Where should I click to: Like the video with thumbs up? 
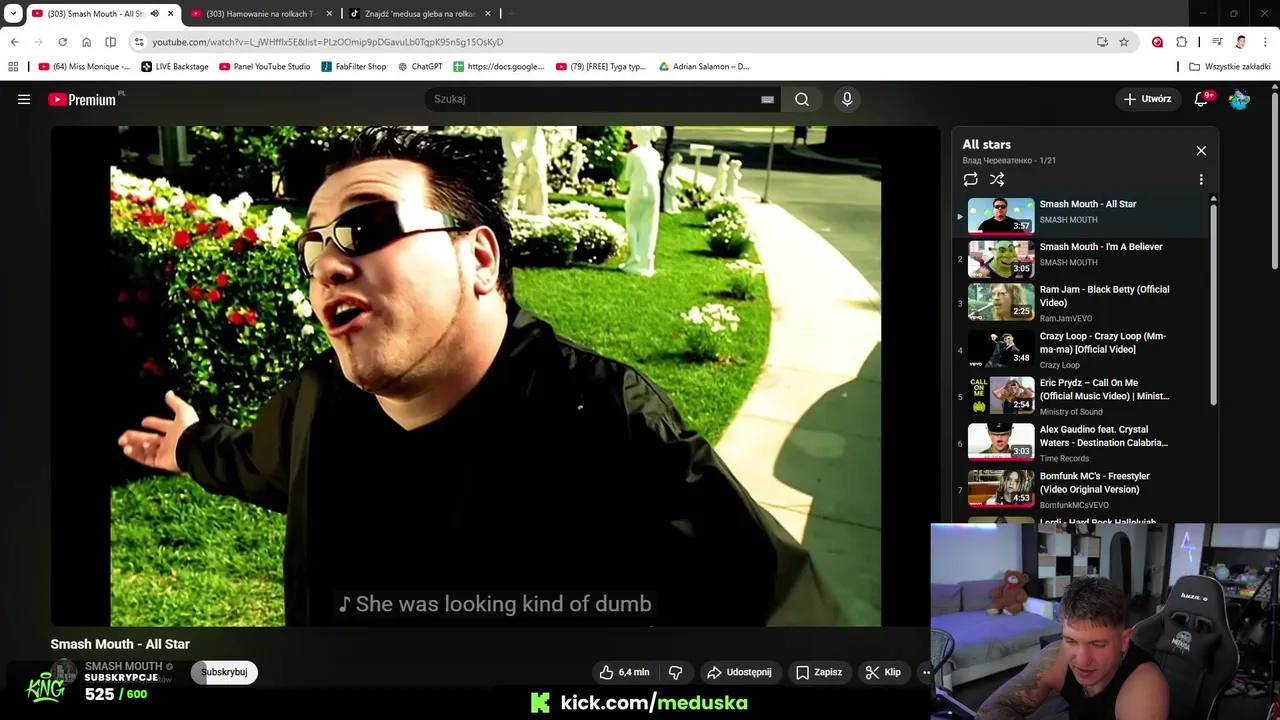pyautogui.click(x=625, y=672)
